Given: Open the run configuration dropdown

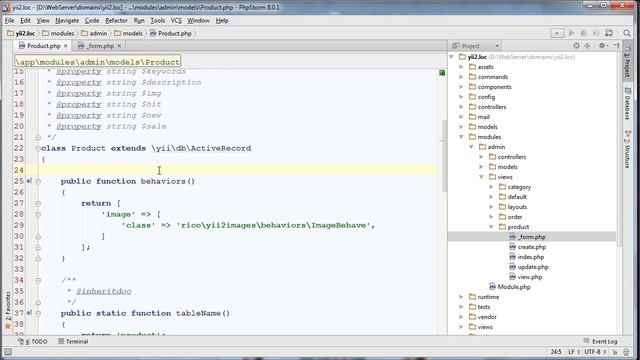Looking at the screenshot, I should (x=557, y=33).
